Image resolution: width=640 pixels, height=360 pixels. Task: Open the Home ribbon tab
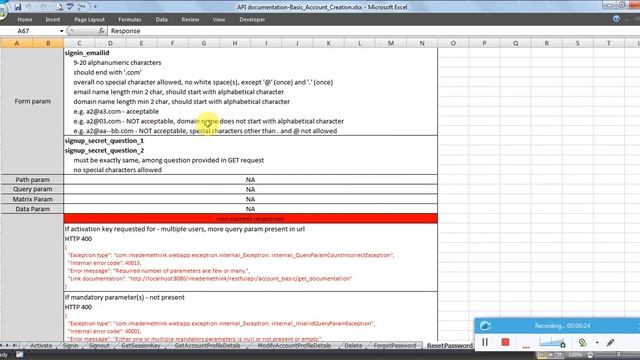24,20
